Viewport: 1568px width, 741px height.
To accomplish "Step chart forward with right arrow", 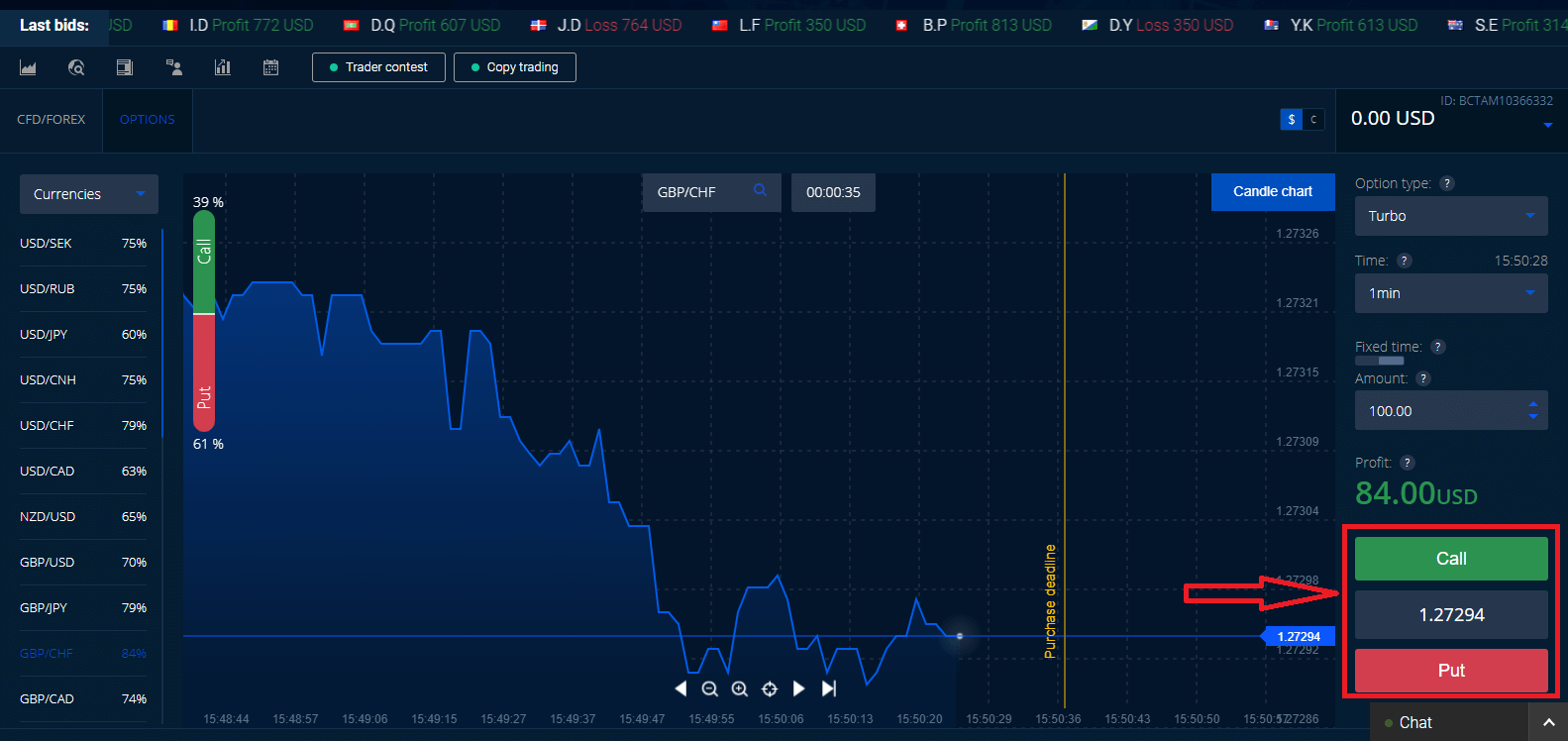I will tap(798, 688).
